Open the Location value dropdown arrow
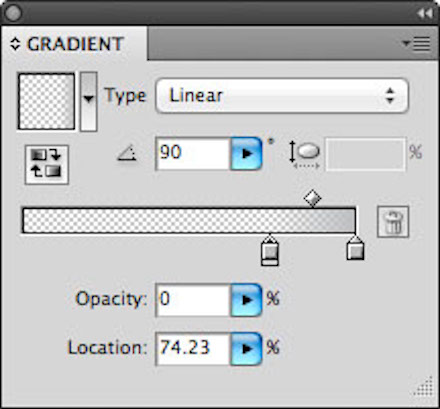This screenshot has width=440, height=409. point(246,349)
